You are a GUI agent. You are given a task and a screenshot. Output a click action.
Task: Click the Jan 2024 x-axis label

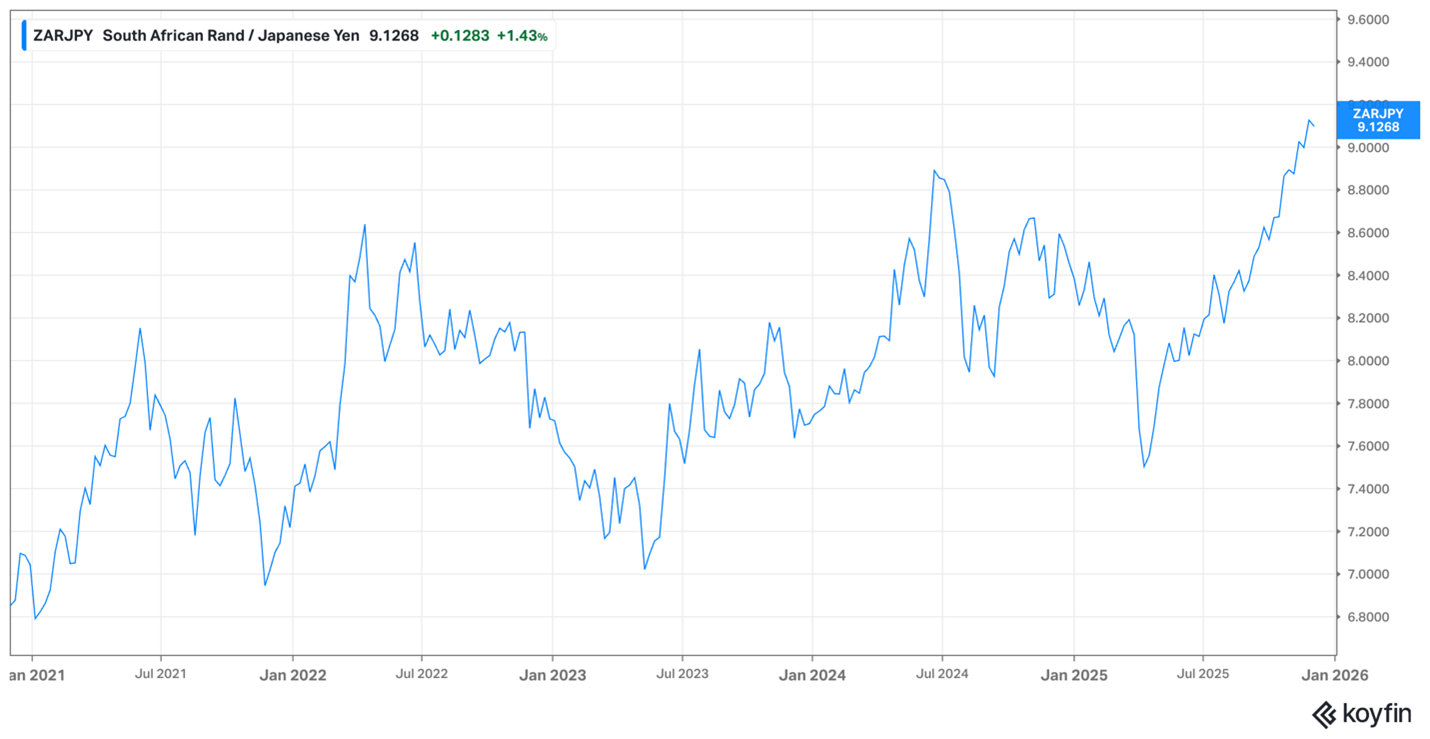pyautogui.click(x=812, y=675)
